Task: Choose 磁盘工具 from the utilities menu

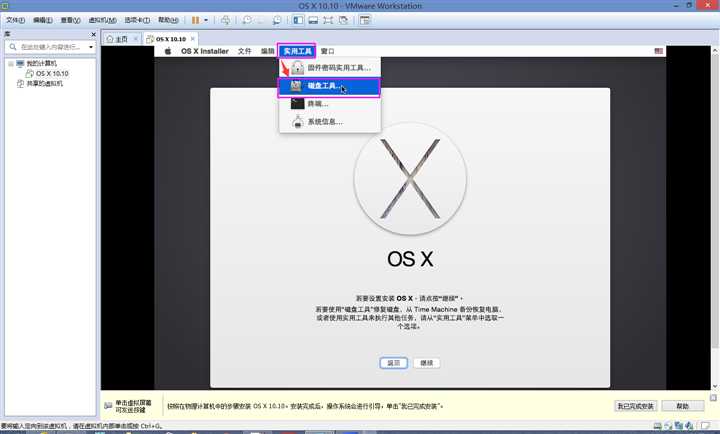Action: [x=329, y=86]
